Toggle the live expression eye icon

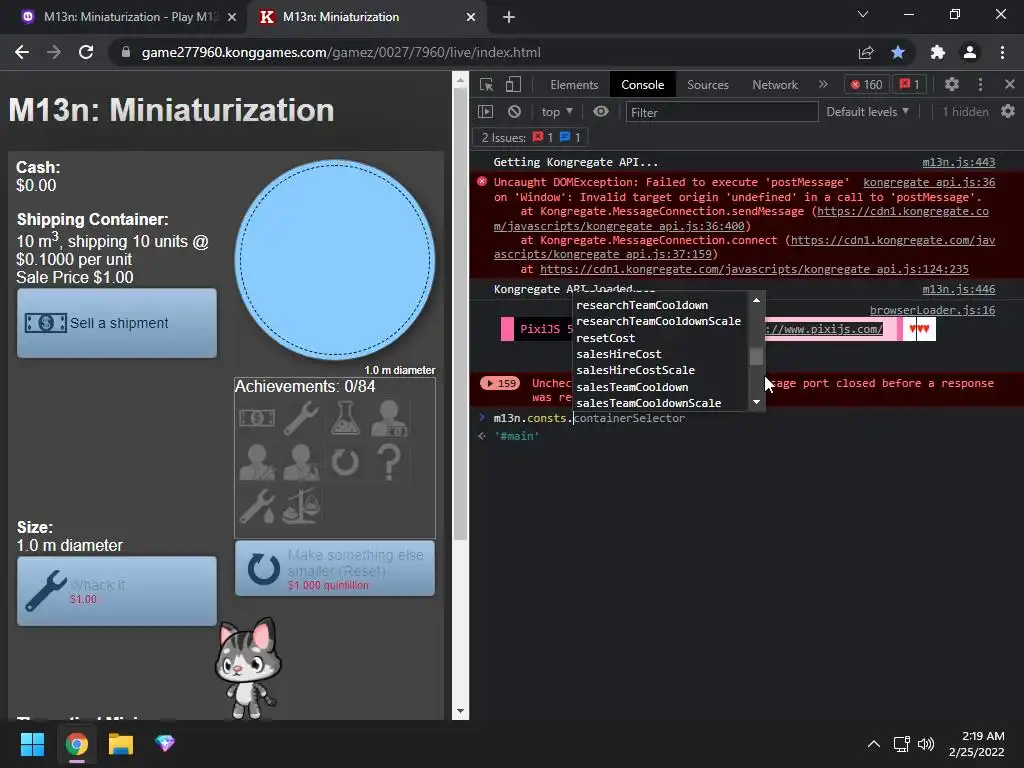coord(601,112)
